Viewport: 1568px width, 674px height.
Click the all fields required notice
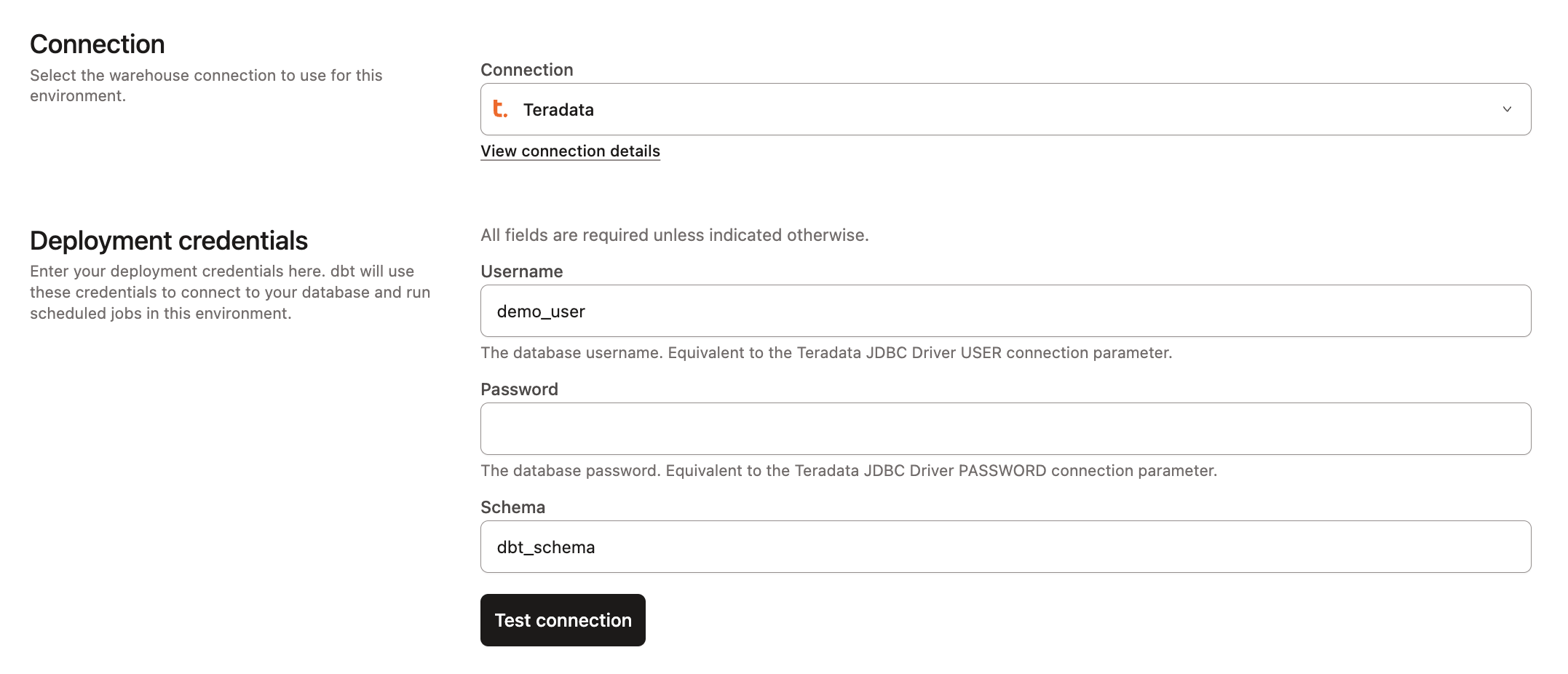[675, 234]
